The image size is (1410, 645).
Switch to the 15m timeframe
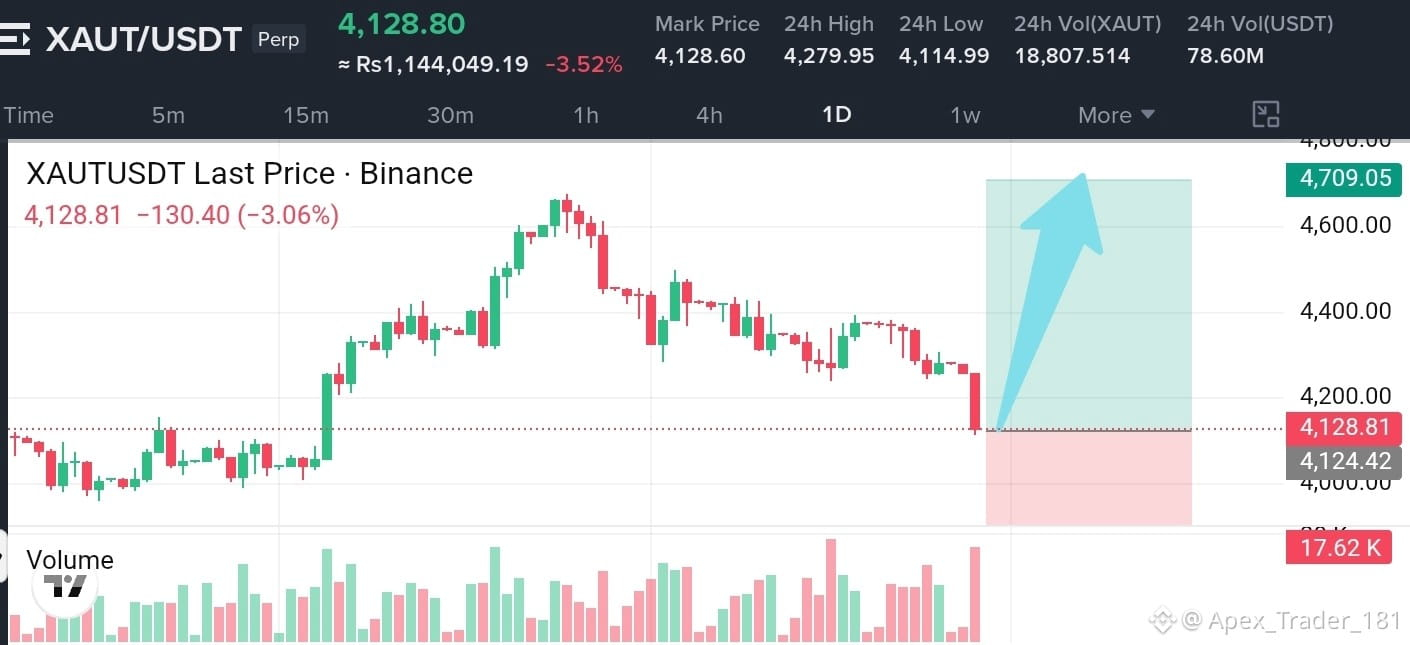coord(306,115)
